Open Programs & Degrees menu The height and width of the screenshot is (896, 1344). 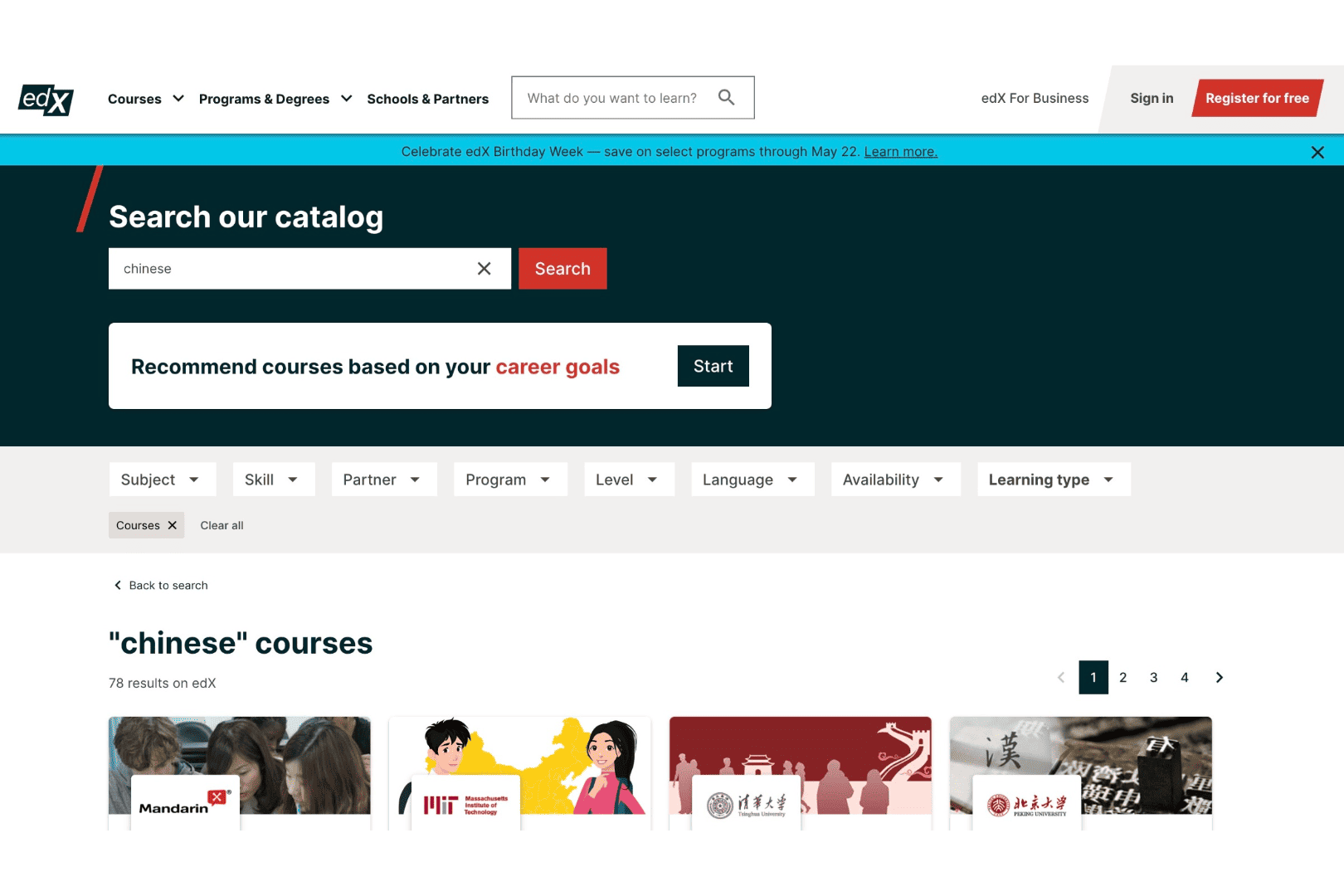pos(275,99)
